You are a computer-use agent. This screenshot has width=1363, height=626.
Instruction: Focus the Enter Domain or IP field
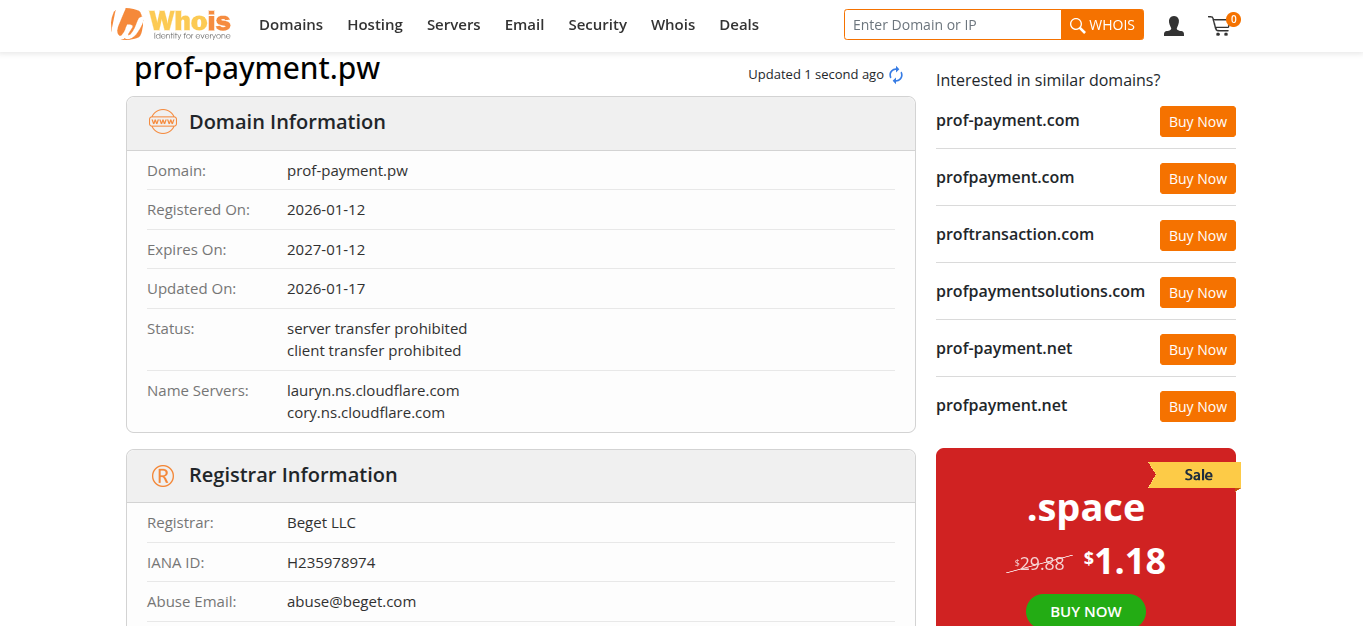tap(952, 25)
